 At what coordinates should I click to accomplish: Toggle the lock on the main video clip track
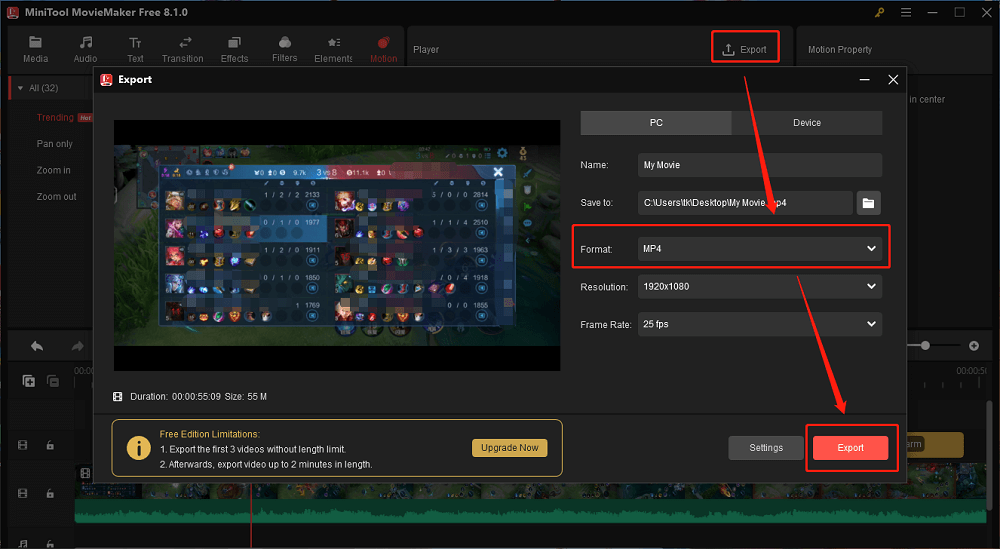(50, 494)
